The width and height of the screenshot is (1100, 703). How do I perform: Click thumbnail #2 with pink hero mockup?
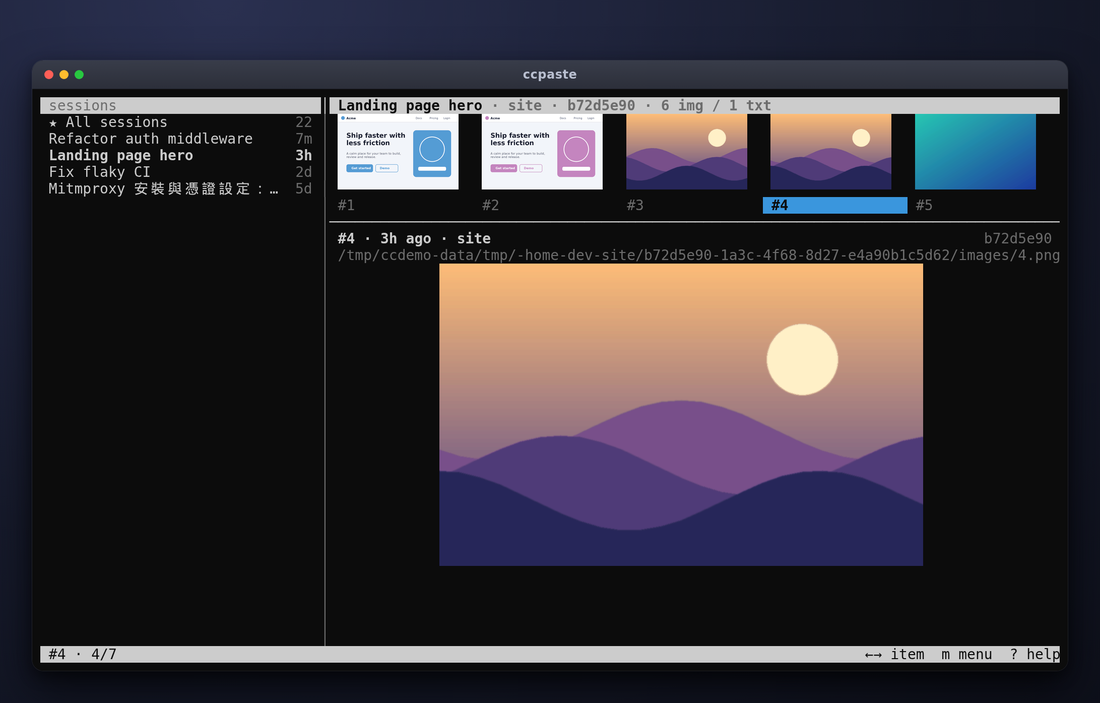coord(542,152)
